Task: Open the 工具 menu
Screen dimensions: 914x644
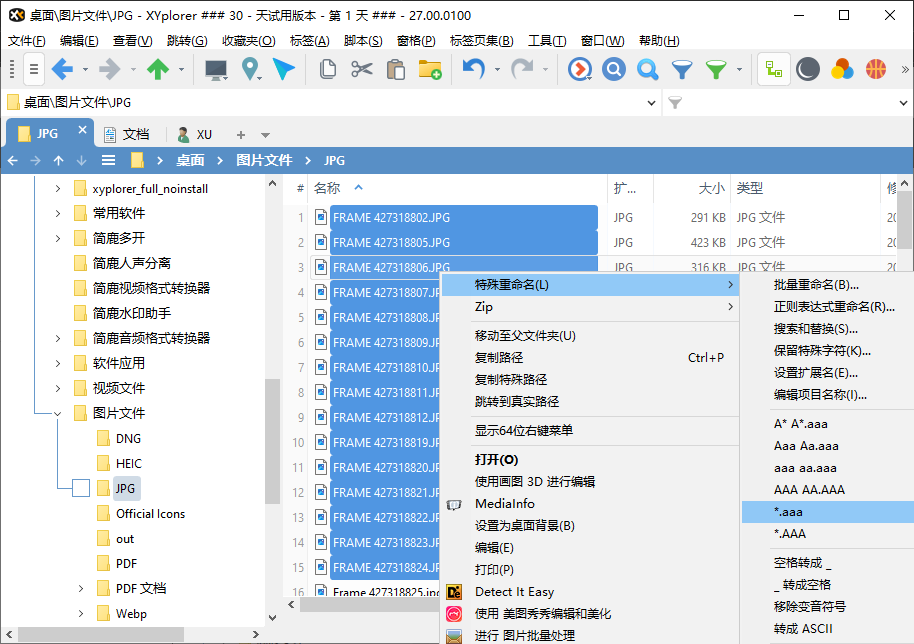Action: coord(545,41)
